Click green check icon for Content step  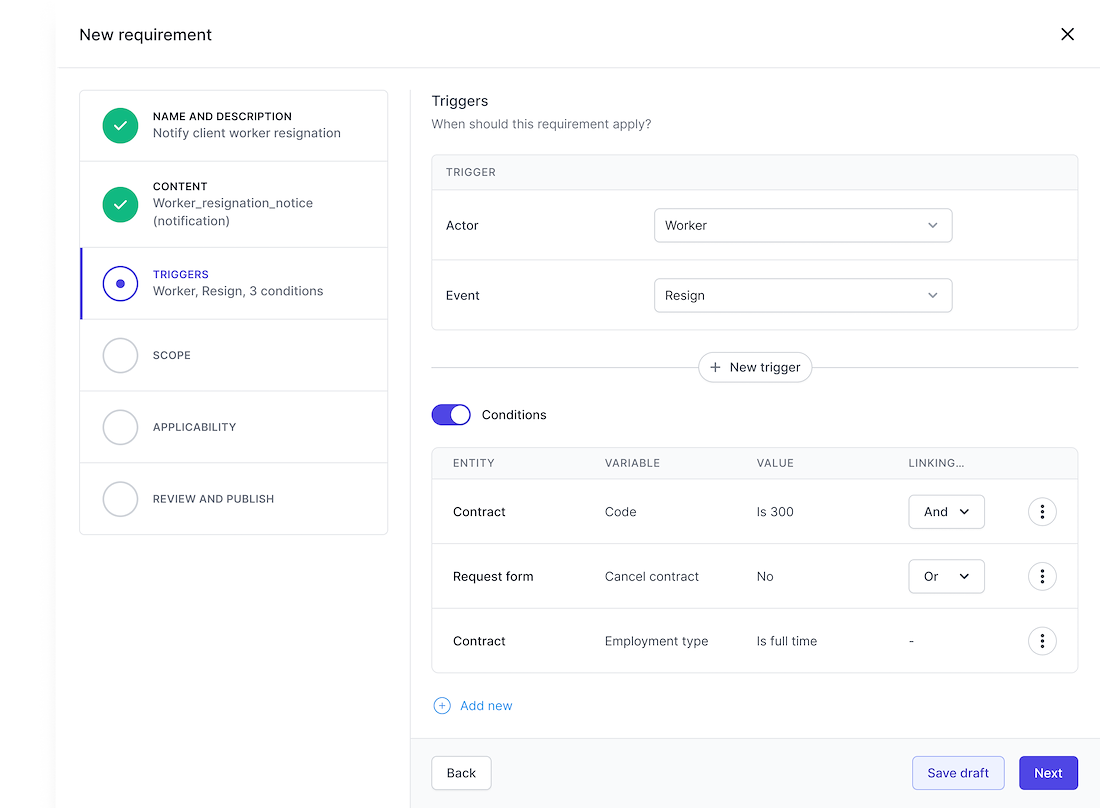pyautogui.click(x=121, y=204)
